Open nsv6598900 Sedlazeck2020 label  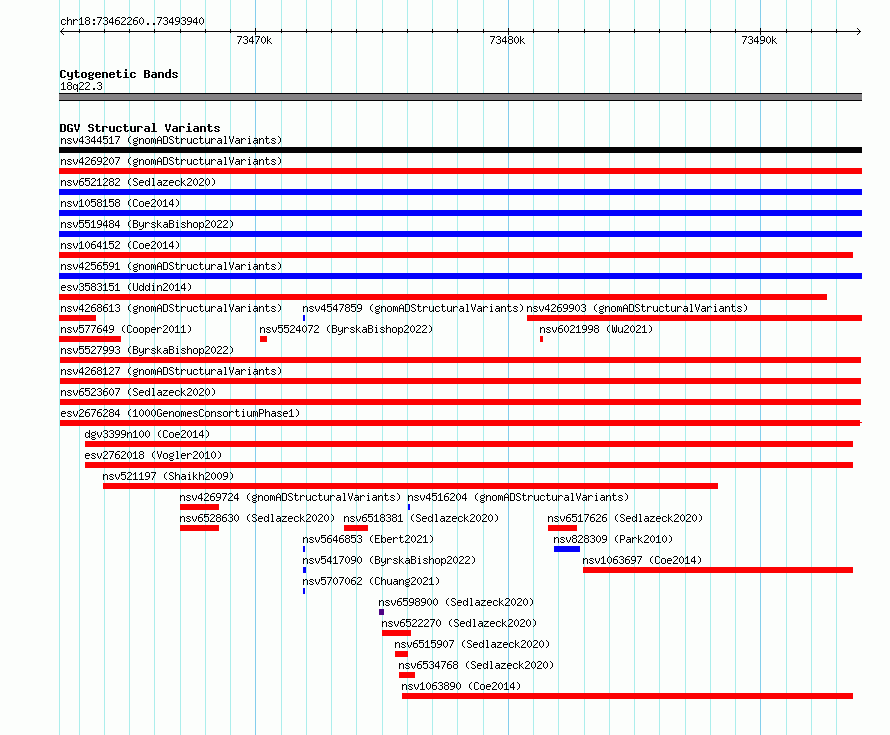456,602
